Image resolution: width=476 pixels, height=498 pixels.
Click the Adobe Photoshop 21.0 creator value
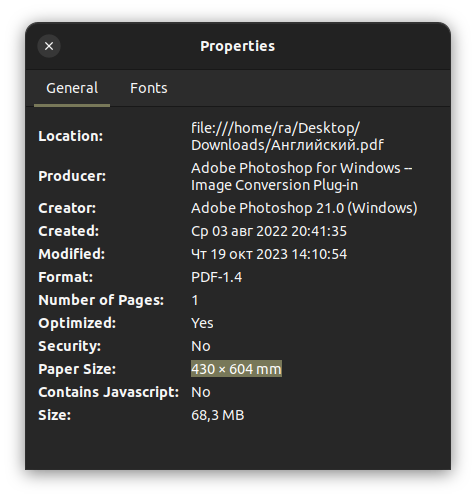[x=304, y=208]
